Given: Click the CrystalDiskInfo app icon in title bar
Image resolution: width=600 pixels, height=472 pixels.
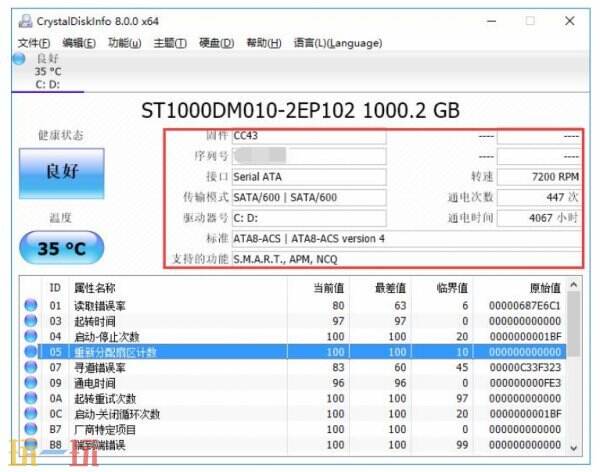Looking at the screenshot, I should click(x=25, y=21).
